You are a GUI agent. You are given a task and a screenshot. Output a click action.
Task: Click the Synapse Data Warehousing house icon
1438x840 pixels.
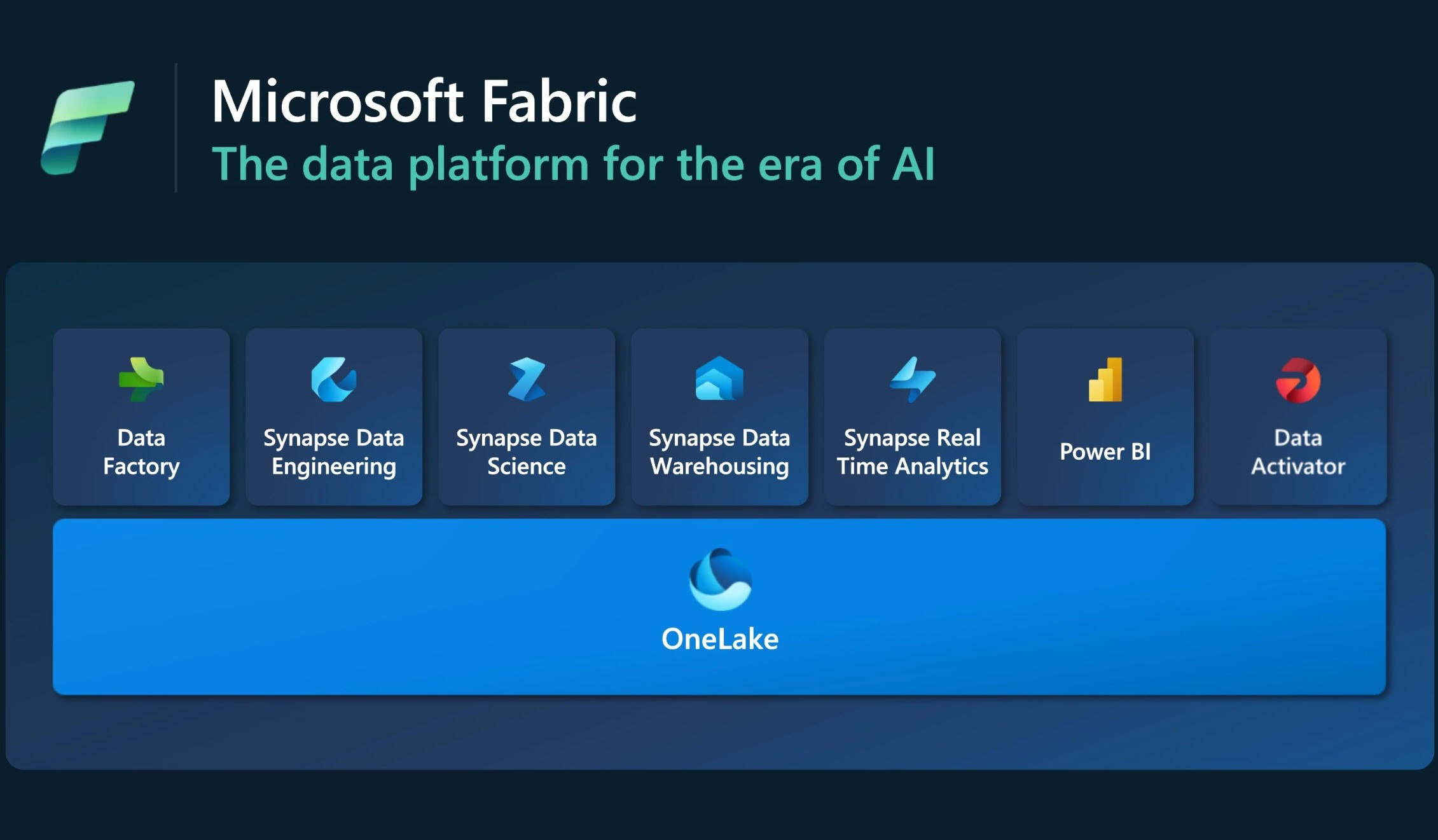pyautogui.click(x=719, y=379)
